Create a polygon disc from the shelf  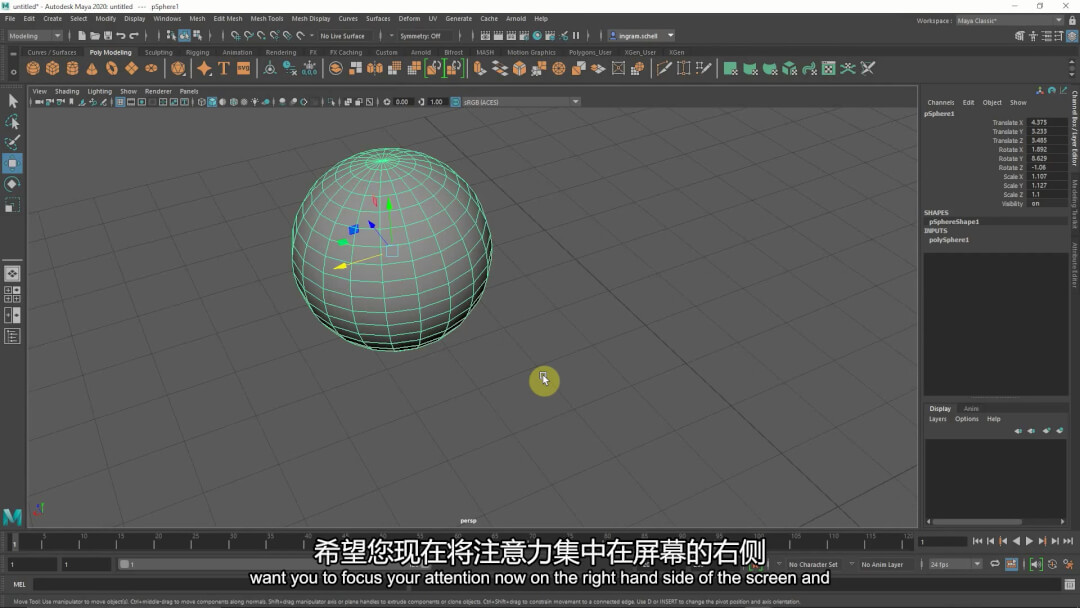click(x=151, y=68)
